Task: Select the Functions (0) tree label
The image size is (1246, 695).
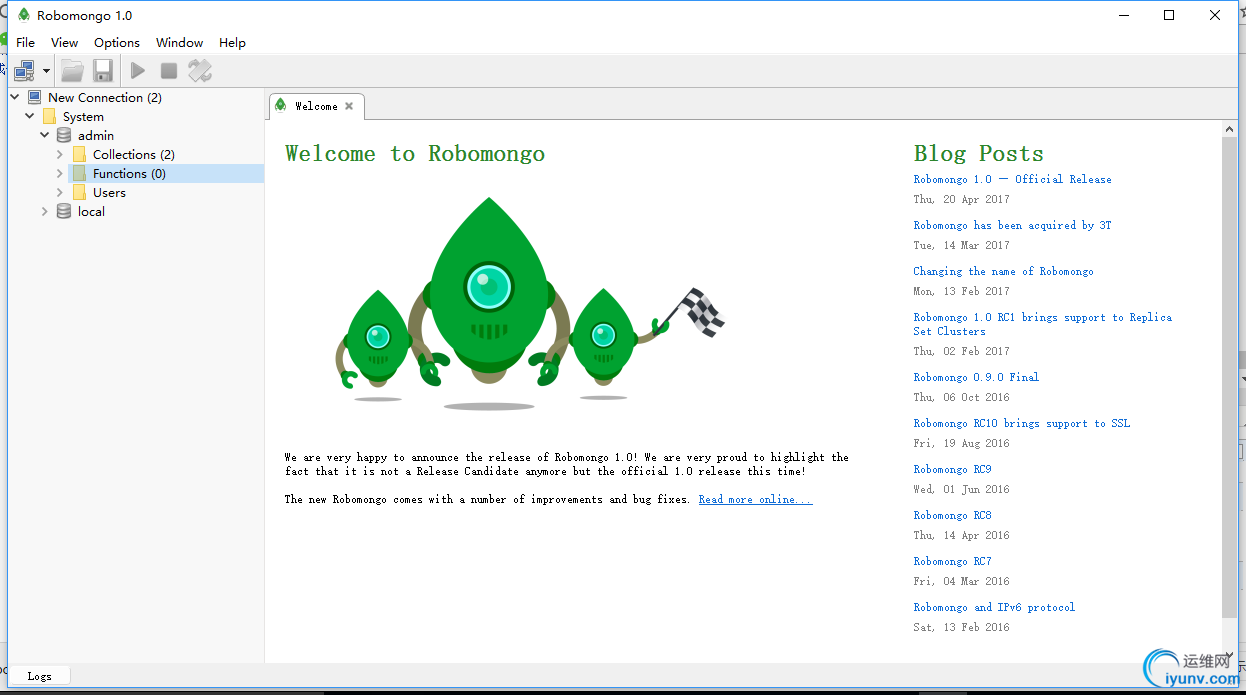Action: point(129,174)
